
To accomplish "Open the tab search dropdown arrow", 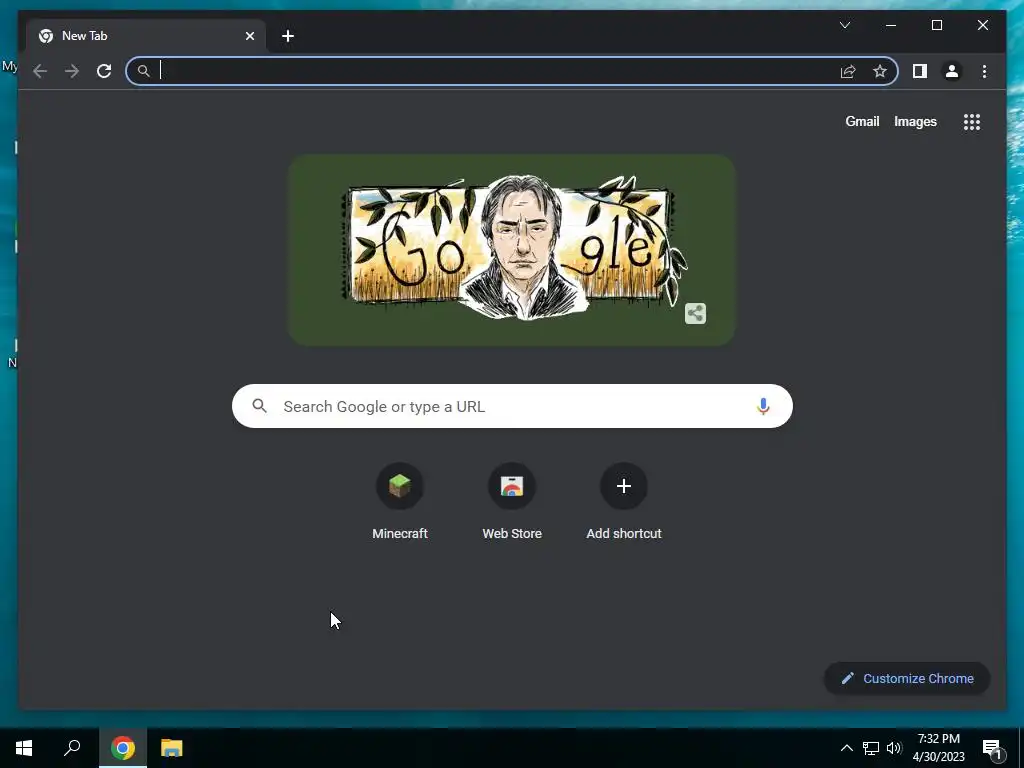I will 844,25.
